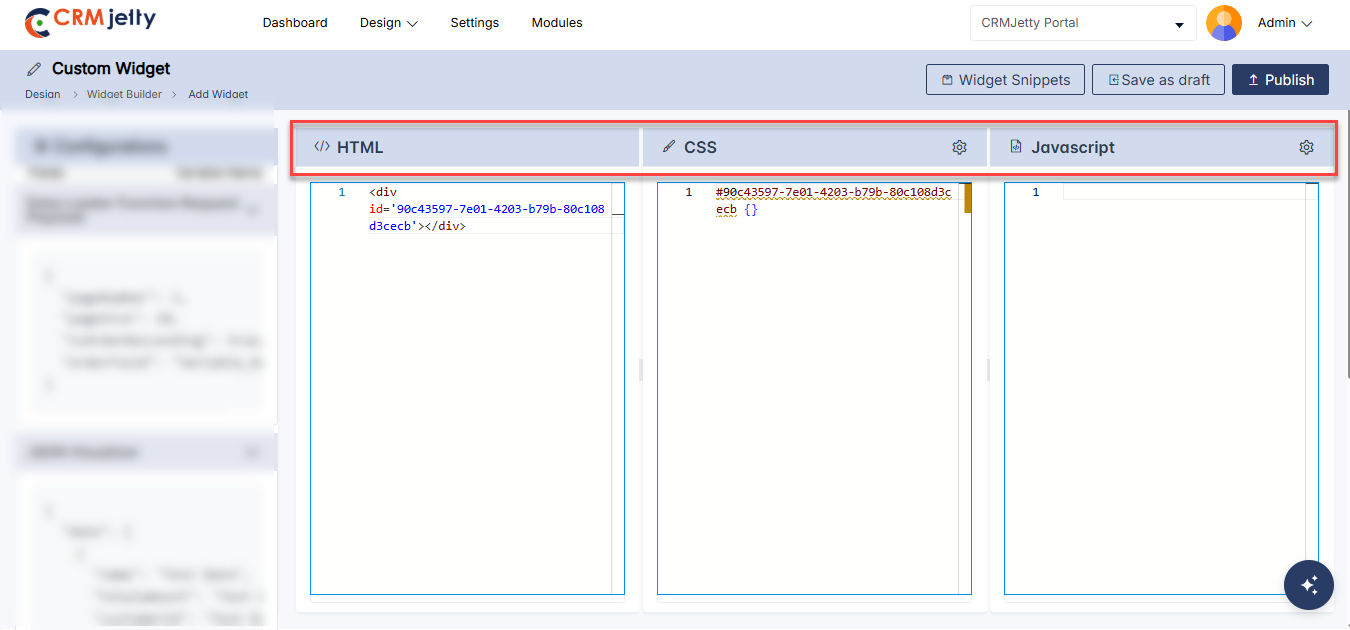The image size is (1350, 630).
Task: Expand the Design menu
Action: point(388,23)
